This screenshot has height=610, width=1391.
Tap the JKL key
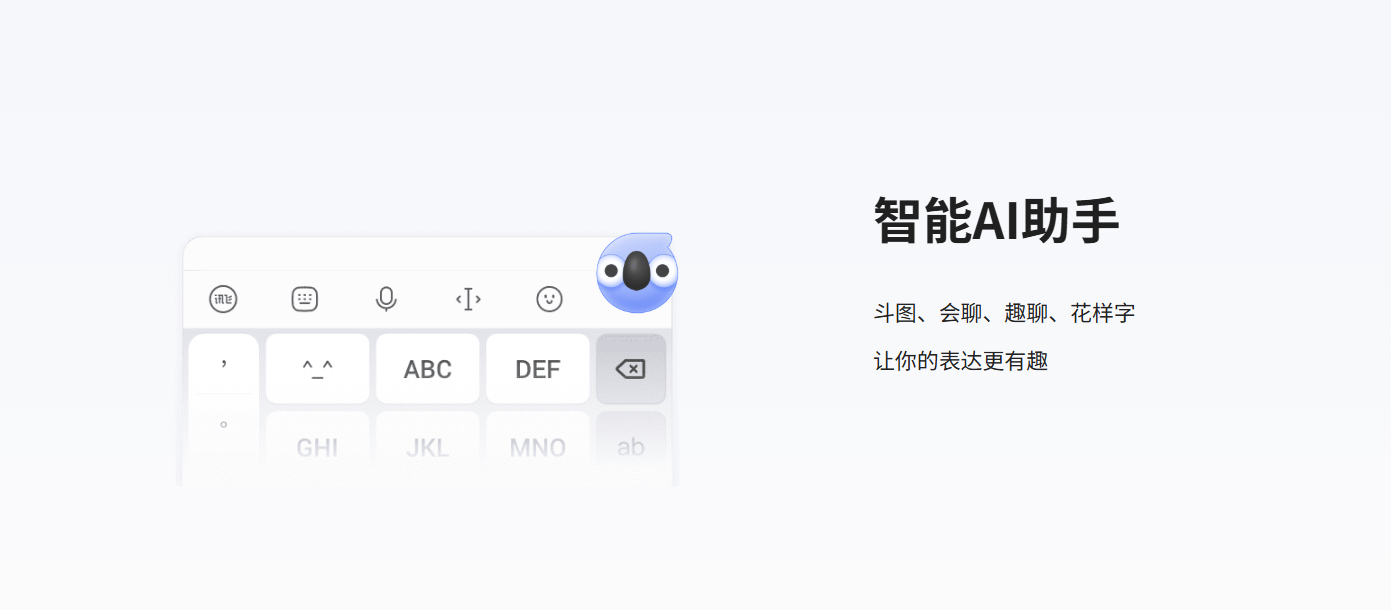tap(428, 447)
